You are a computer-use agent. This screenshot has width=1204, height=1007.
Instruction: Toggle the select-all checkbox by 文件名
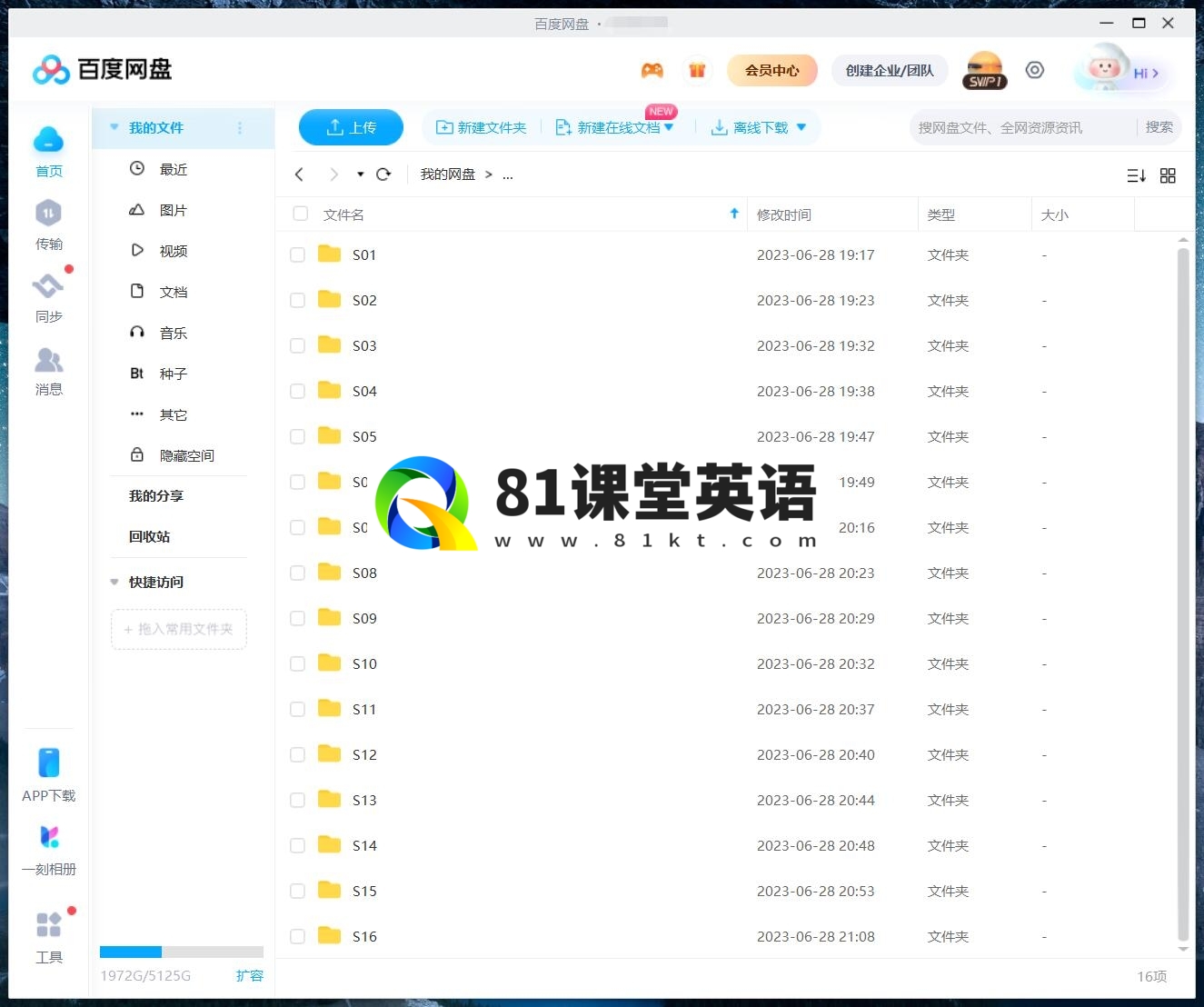[x=300, y=214]
